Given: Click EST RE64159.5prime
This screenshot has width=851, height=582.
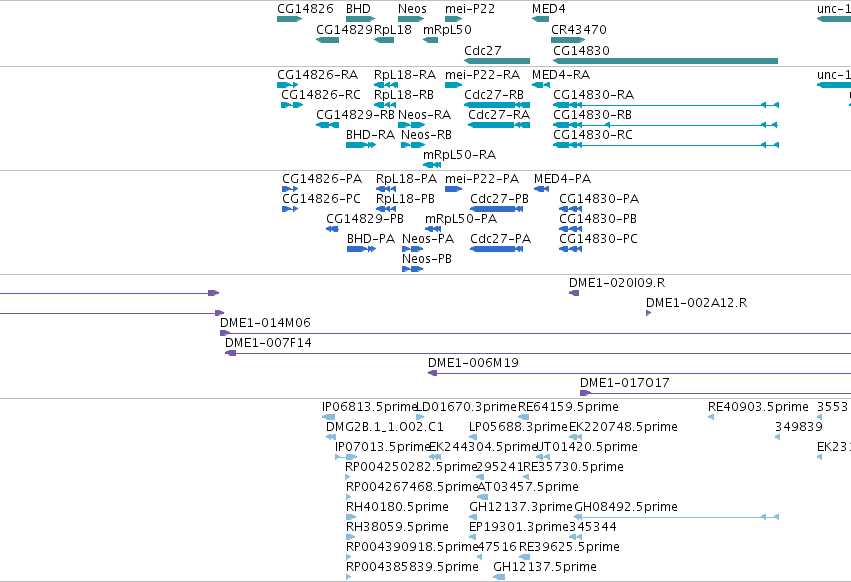Looking at the screenshot, I should click(x=568, y=407).
